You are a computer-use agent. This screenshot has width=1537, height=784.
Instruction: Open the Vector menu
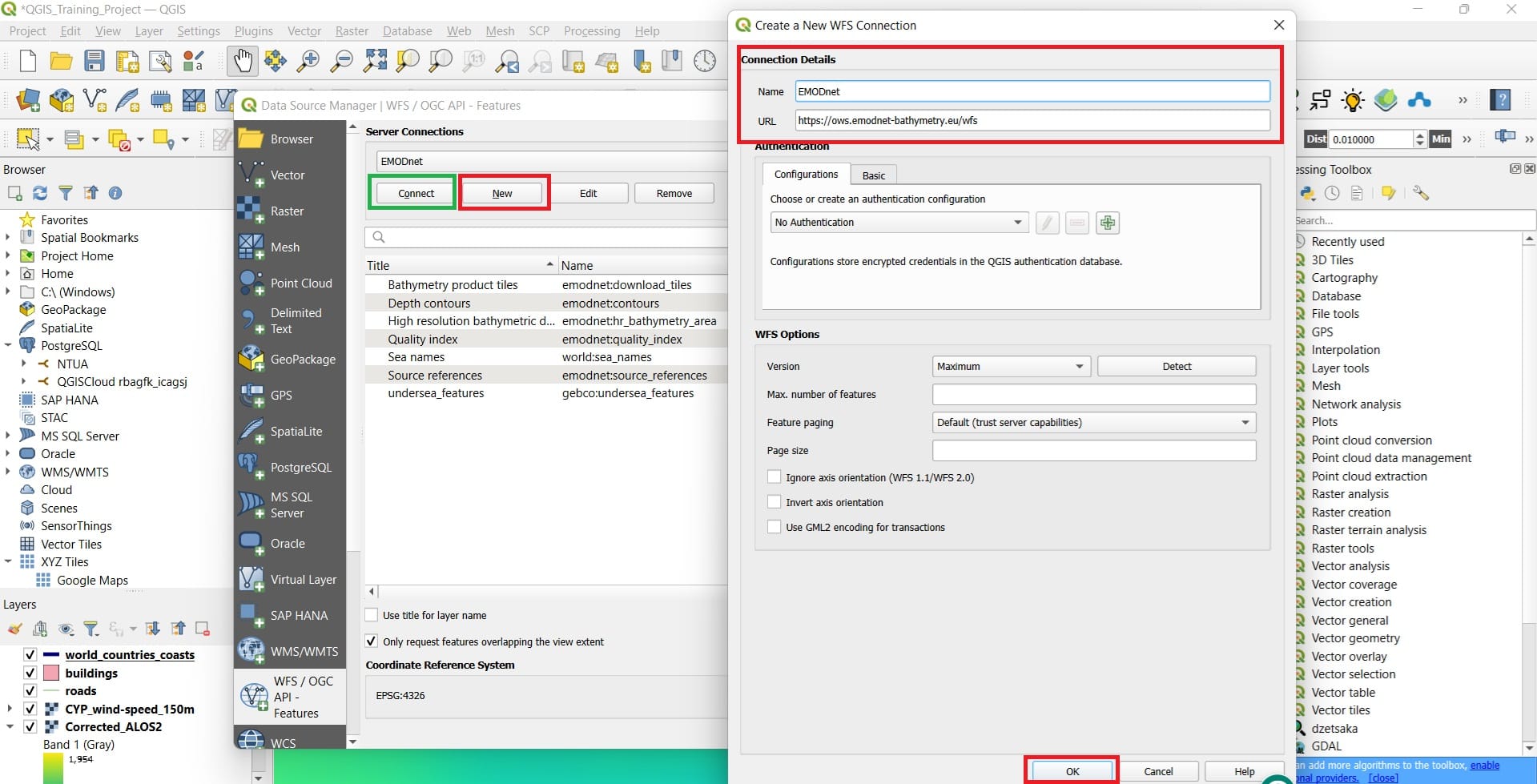(x=304, y=31)
